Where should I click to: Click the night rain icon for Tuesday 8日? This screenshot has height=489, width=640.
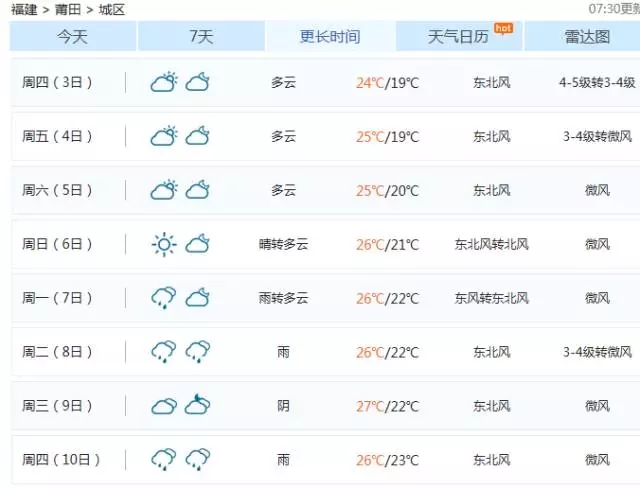197,351
